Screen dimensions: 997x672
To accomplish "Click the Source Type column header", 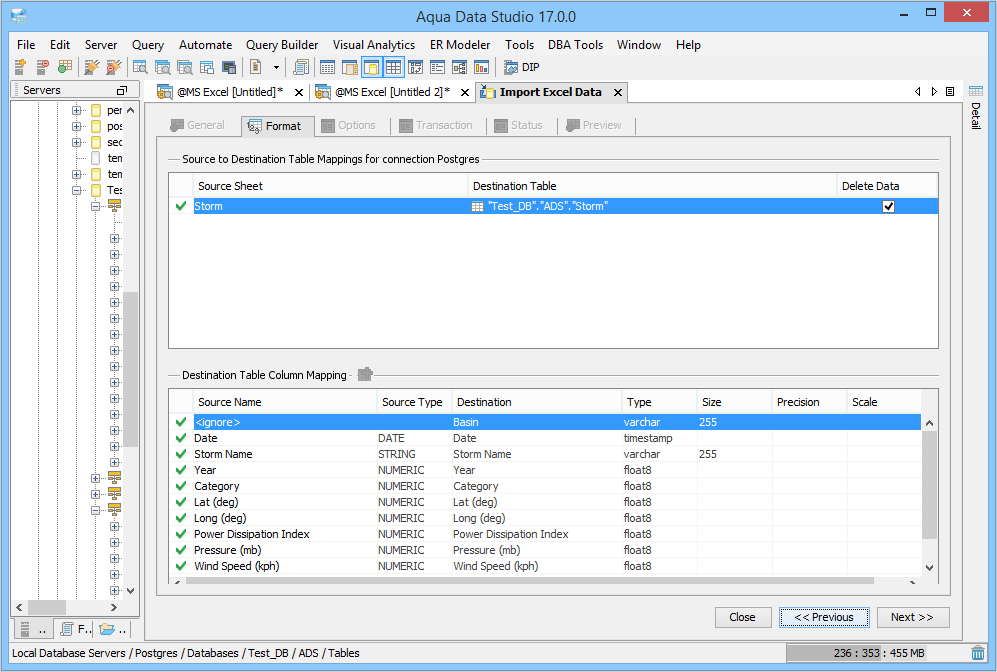I will [x=414, y=402].
